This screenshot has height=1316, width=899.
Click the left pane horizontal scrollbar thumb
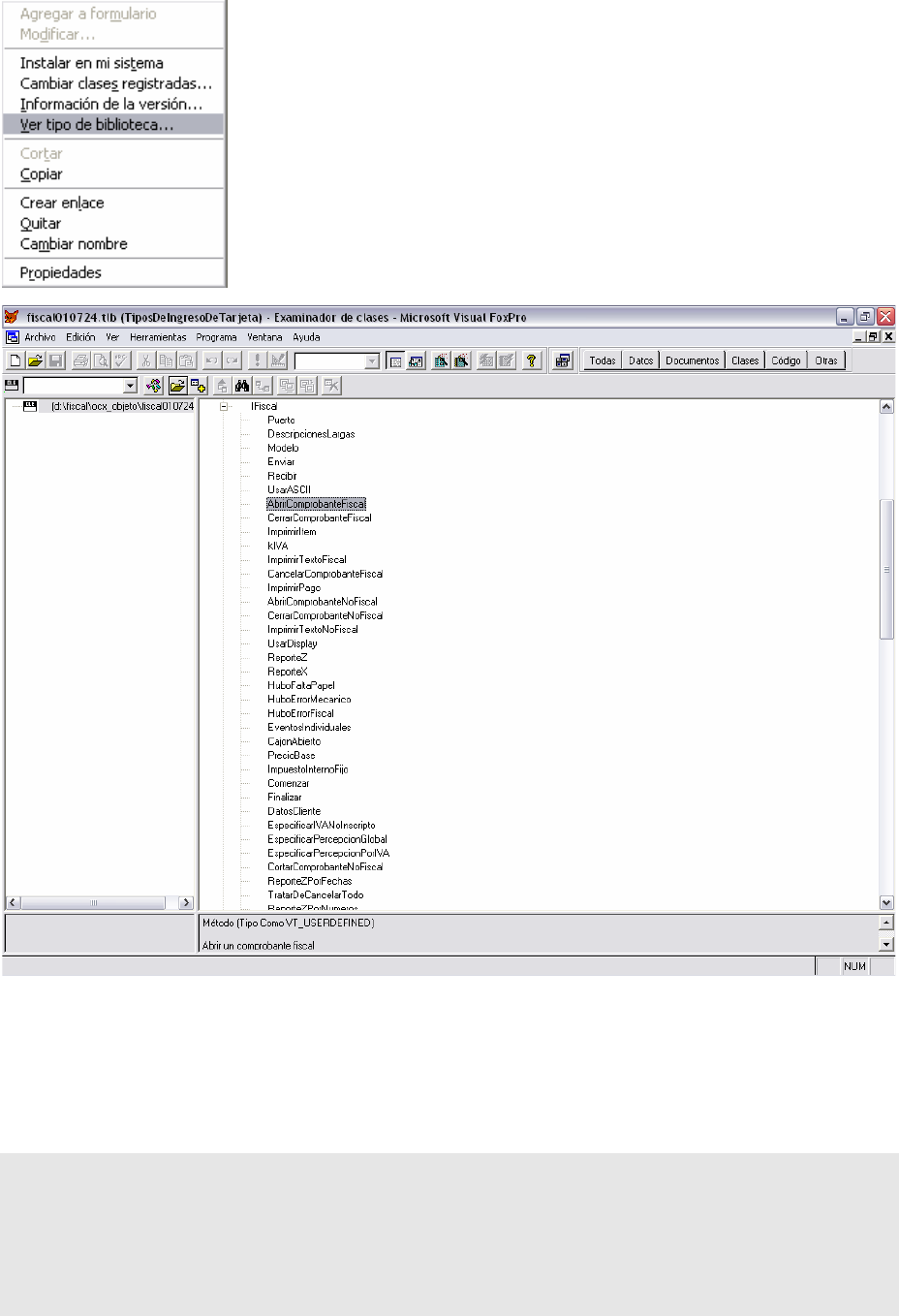[94, 902]
